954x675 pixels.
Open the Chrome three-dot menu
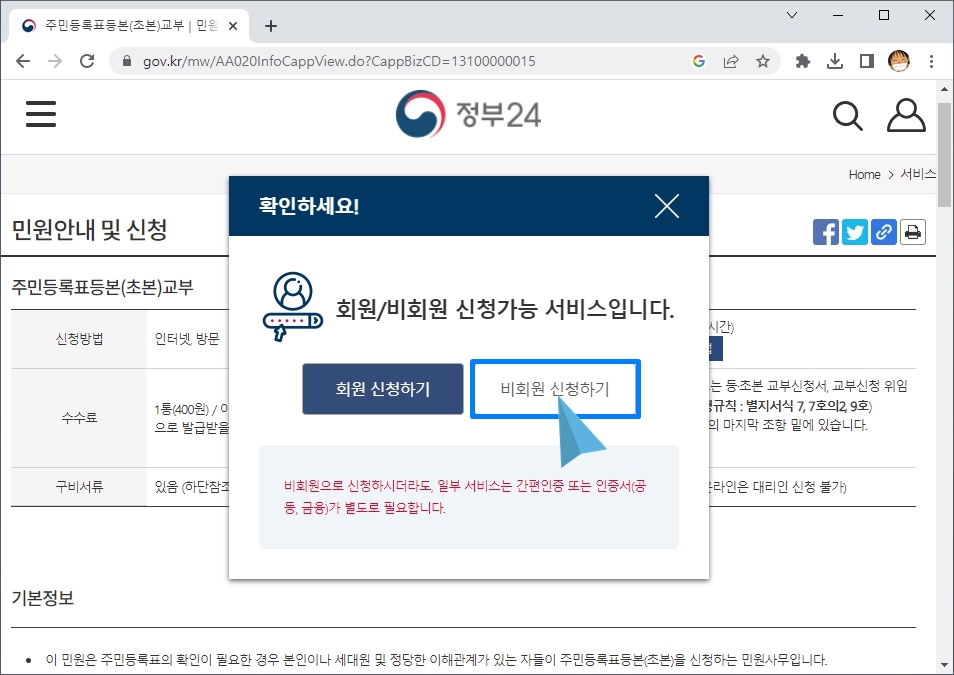tap(931, 61)
